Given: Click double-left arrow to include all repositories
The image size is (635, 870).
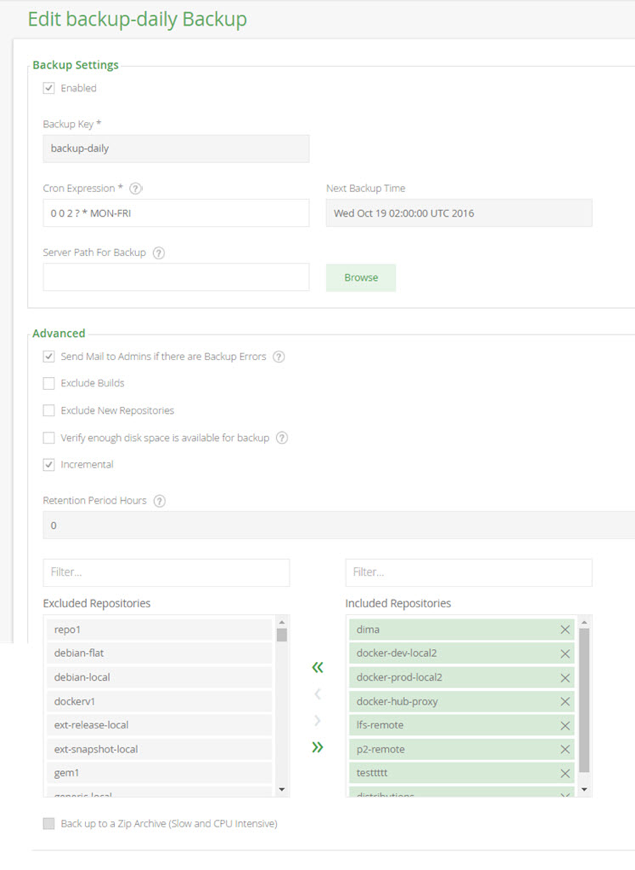Looking at the screenshot, I should pyautogui.click(x=318, y=667).
